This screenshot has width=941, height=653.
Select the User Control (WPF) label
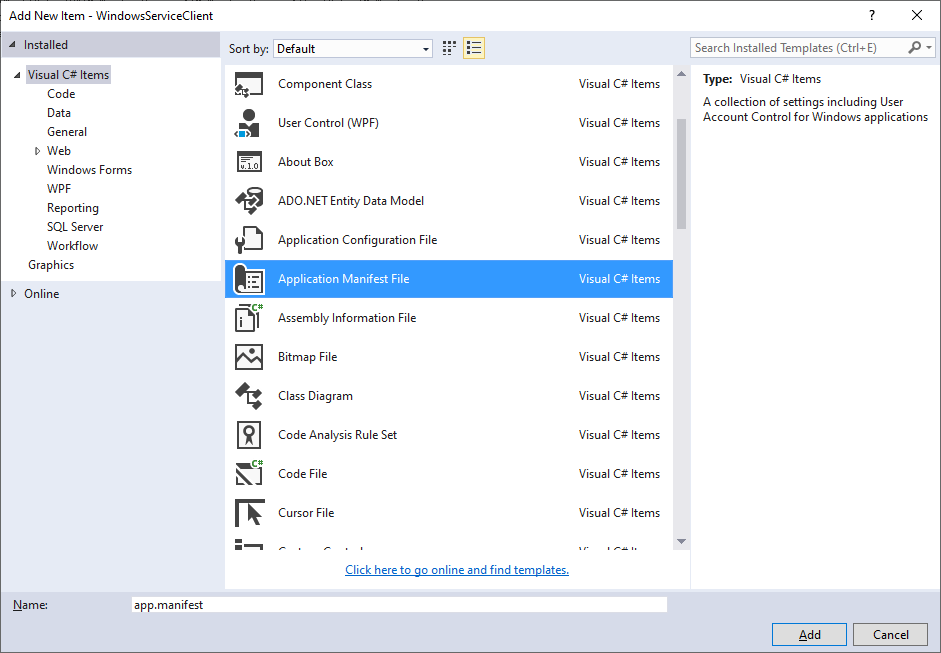pyautogui.click(x=328, y=123)
